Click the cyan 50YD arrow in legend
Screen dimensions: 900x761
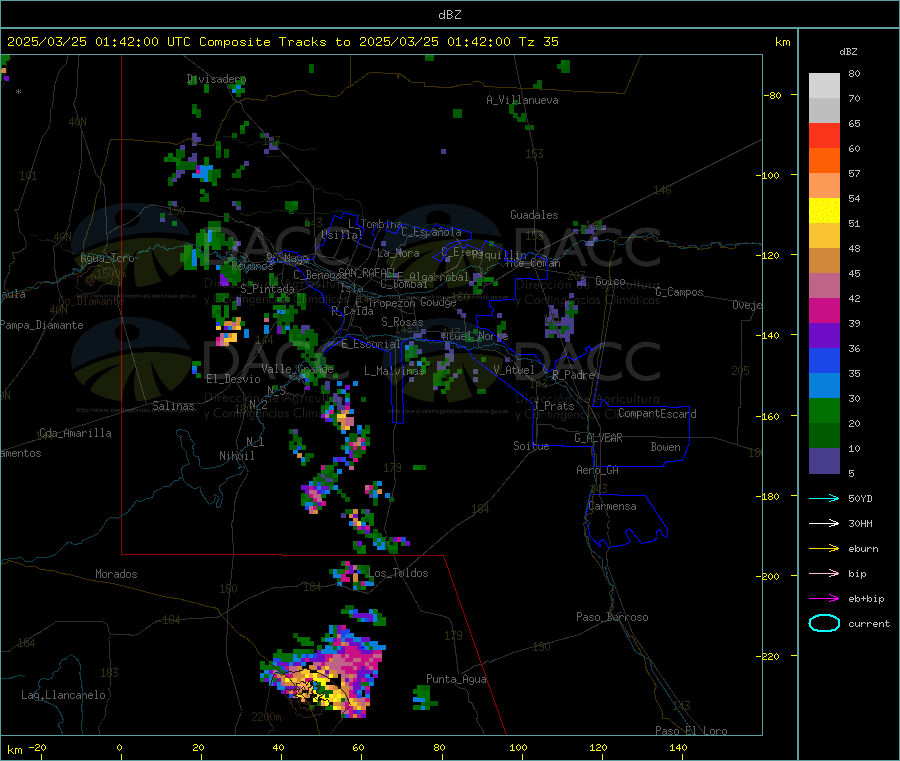click(x=824, y=498)
